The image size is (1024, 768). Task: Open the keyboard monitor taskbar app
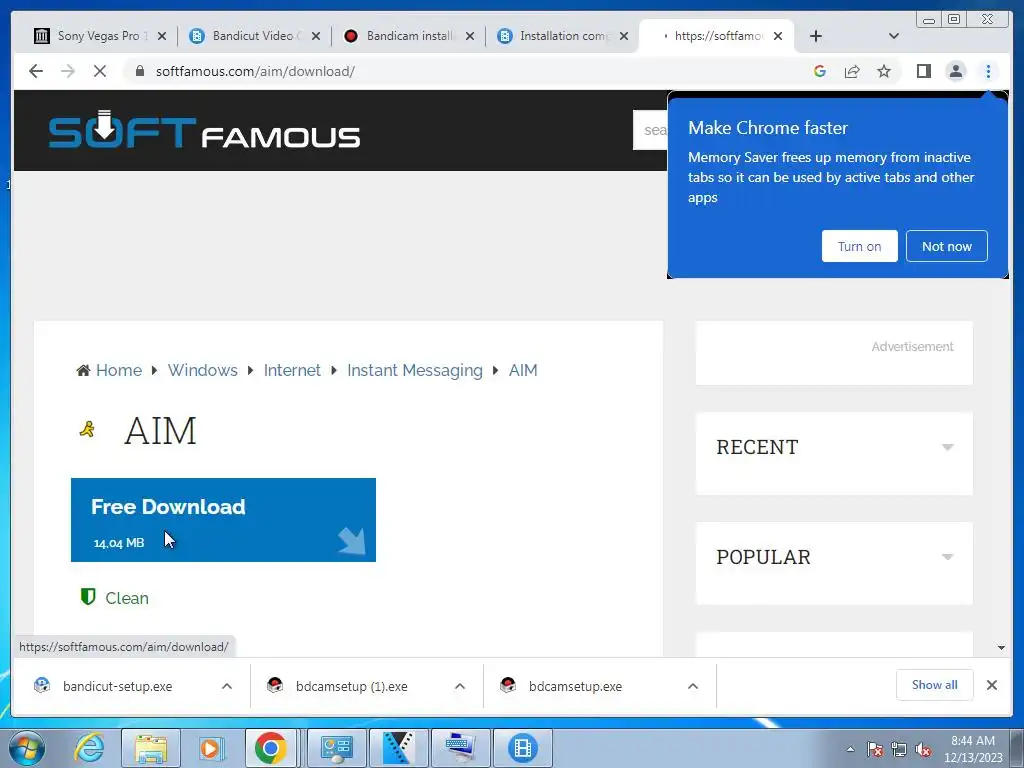pyautogui.click(x=461, y=748)
